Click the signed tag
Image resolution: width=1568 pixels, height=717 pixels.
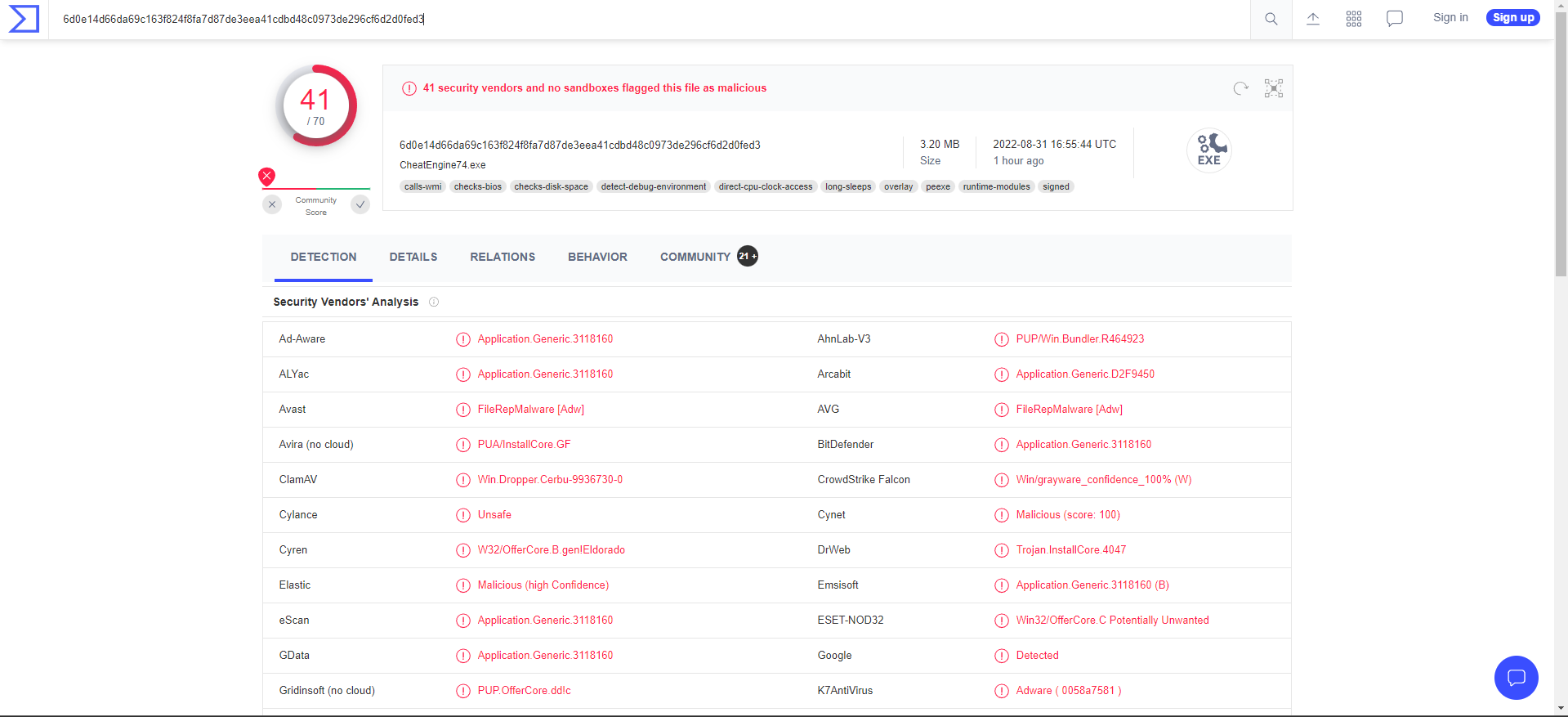pyautogui.click(x=1056, y=186)
